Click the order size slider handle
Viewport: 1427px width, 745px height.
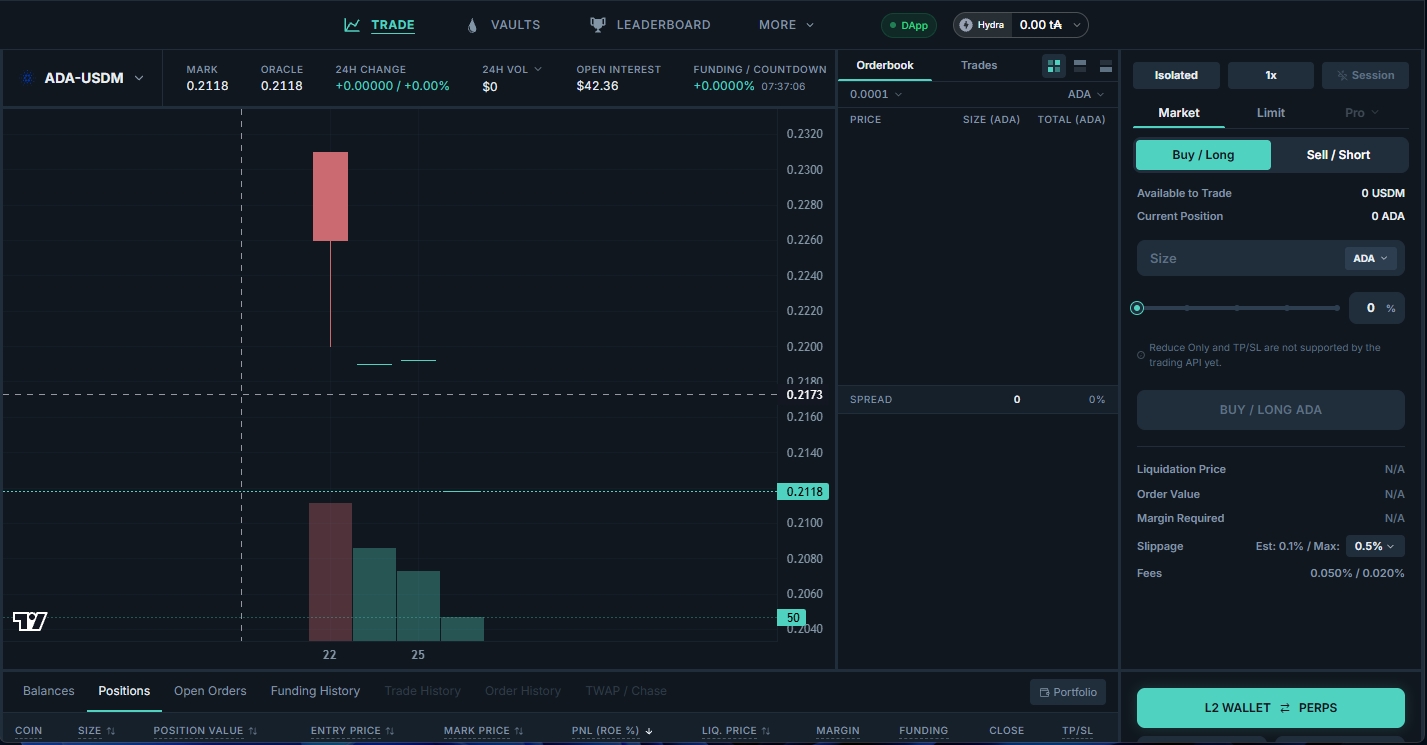coord(1137,308)
